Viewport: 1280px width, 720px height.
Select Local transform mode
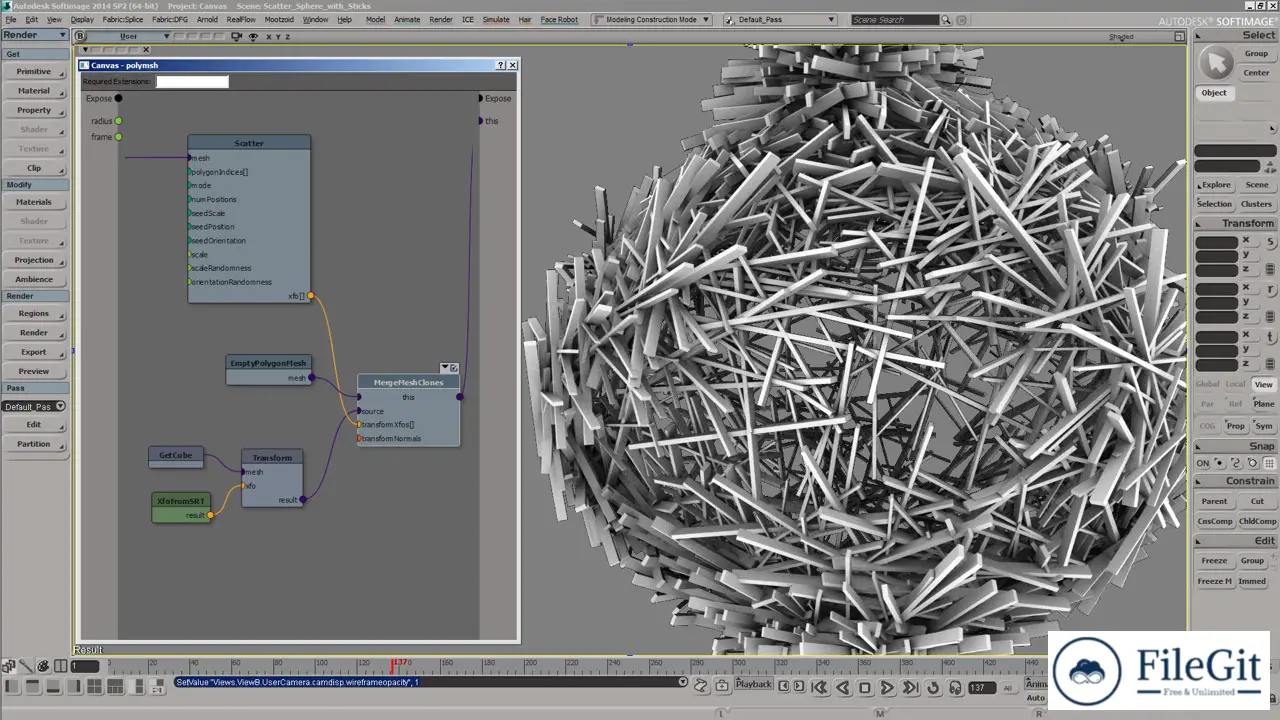pos(1236,384)
